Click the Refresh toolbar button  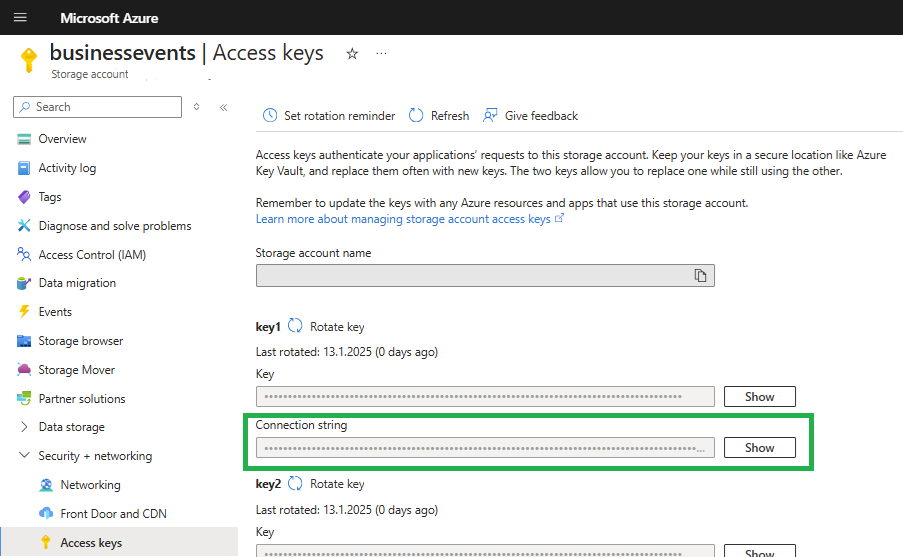[x=439, y=116]
